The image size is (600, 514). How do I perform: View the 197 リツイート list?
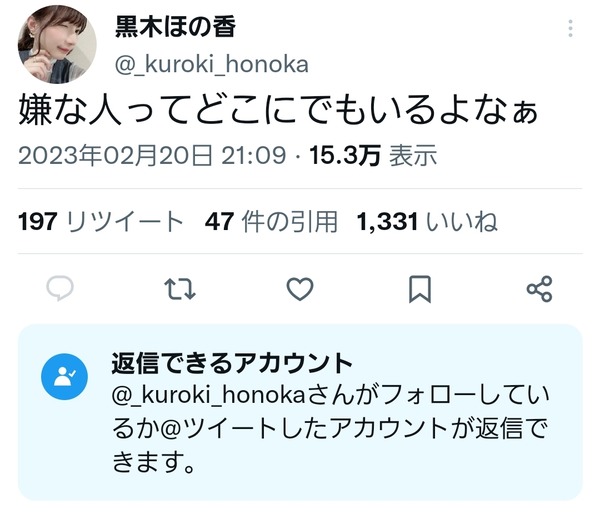[x=101, y=222]
